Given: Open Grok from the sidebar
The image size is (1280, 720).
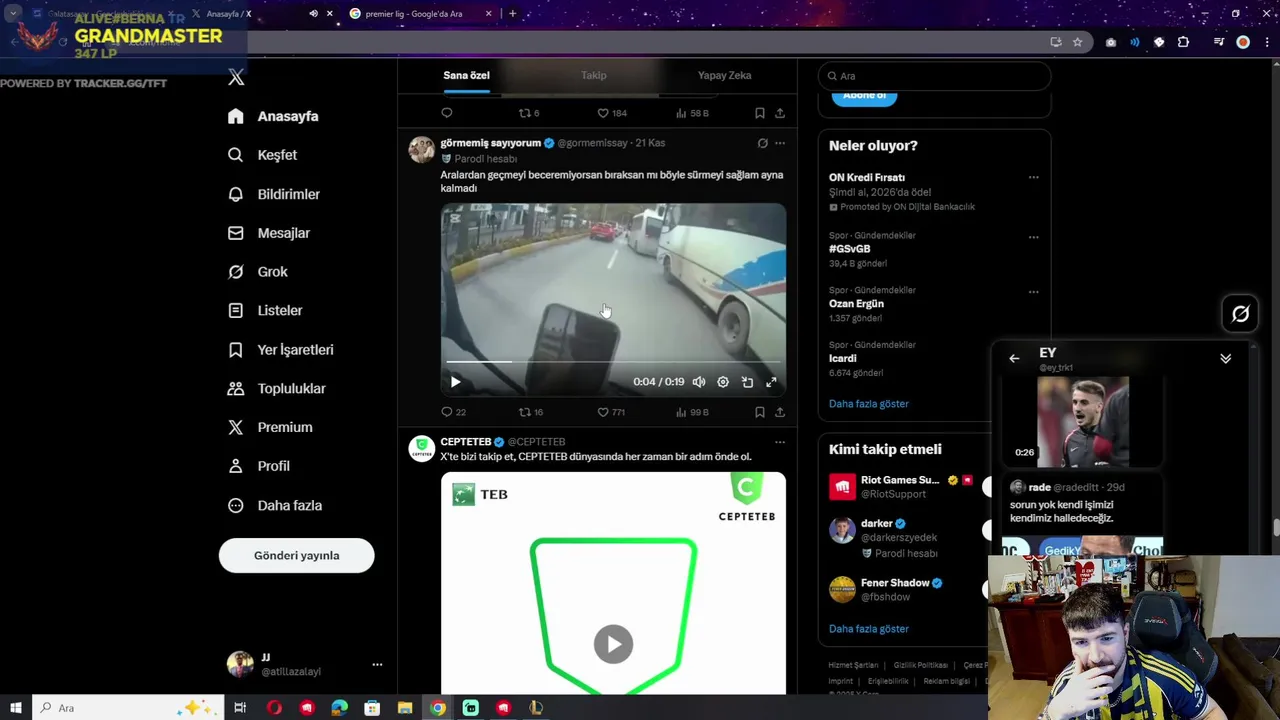Looking at the screenshot, I should 257,272.
